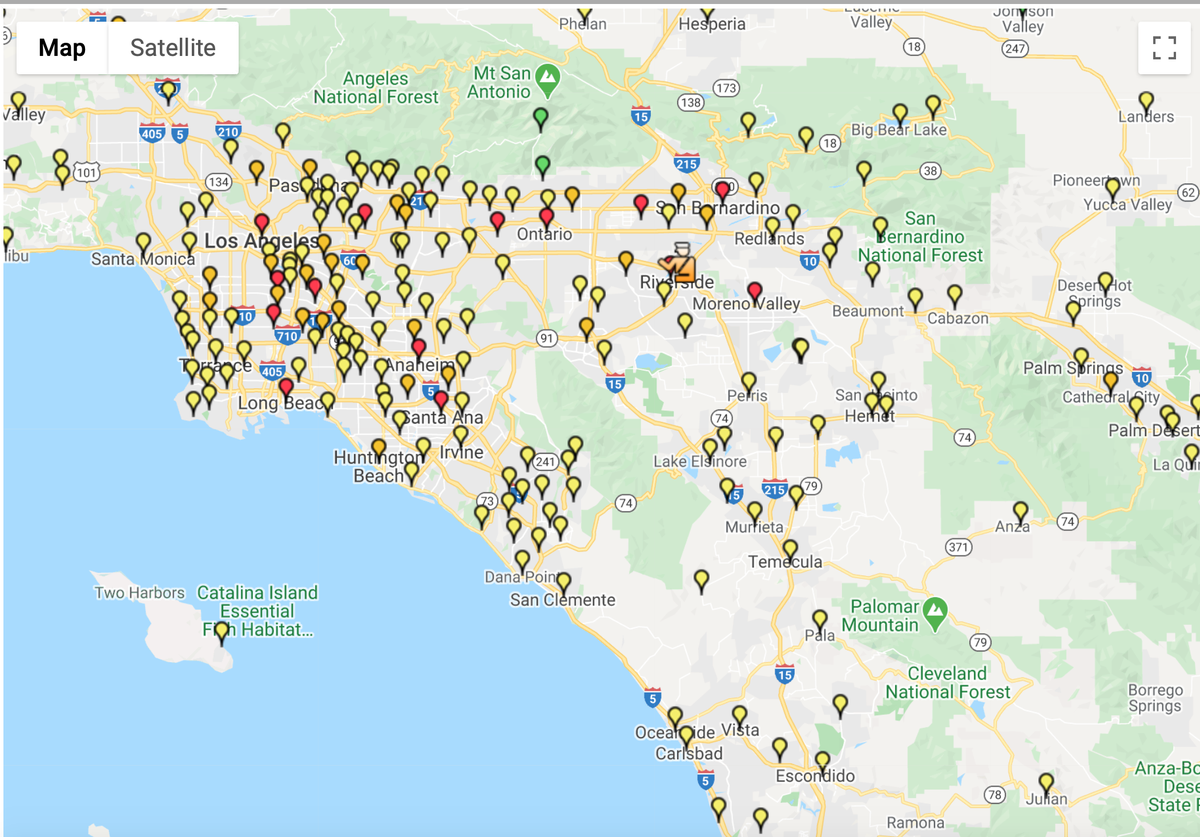Viewport: 1200px width, 837px height.
Task: Select the yellow marker at Hesperia
Action: point(708,14)
